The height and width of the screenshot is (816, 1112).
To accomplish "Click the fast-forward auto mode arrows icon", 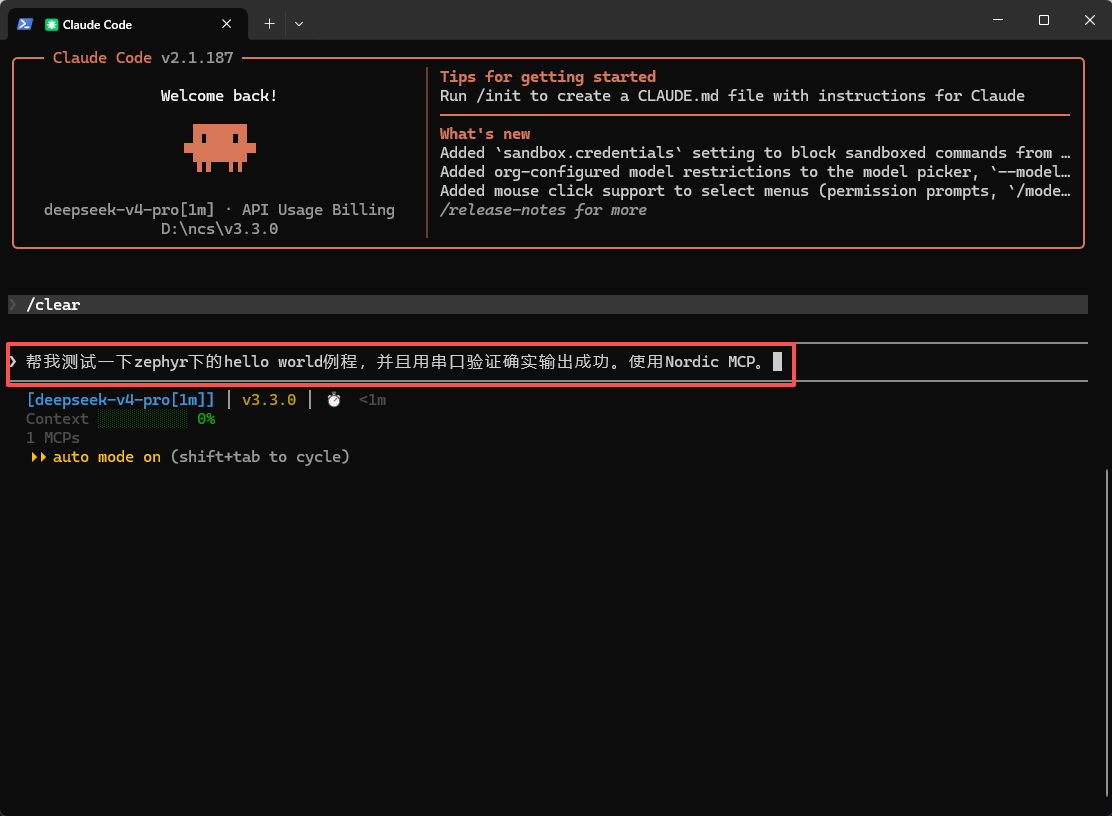I will coord(38,457).
